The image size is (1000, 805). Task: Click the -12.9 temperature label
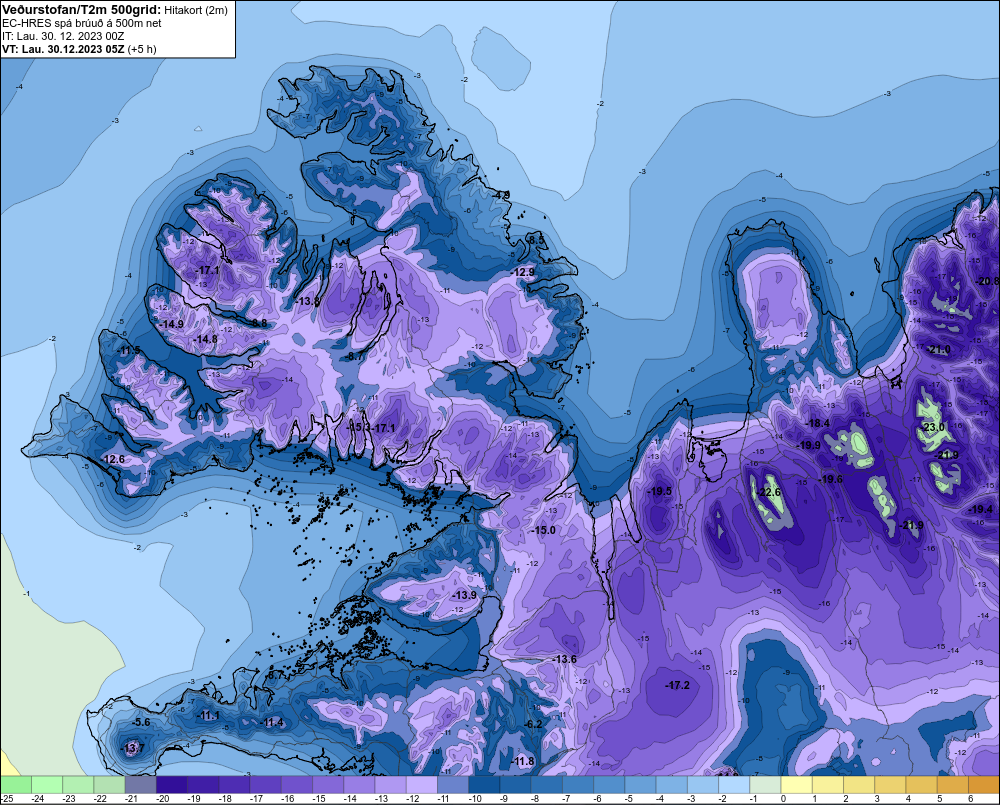[523, 272]
